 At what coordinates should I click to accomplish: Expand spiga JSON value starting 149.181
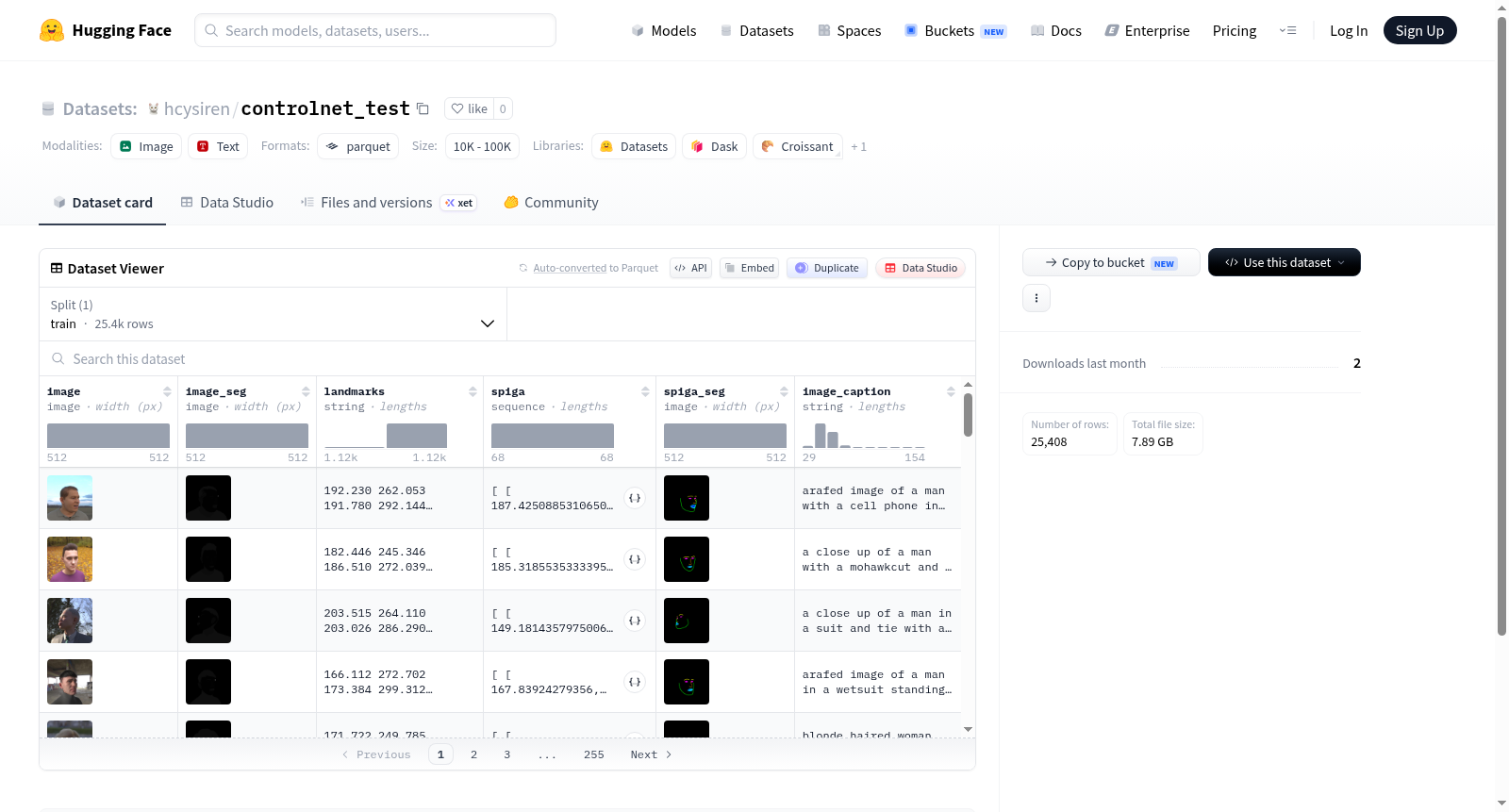coord(635,621)
